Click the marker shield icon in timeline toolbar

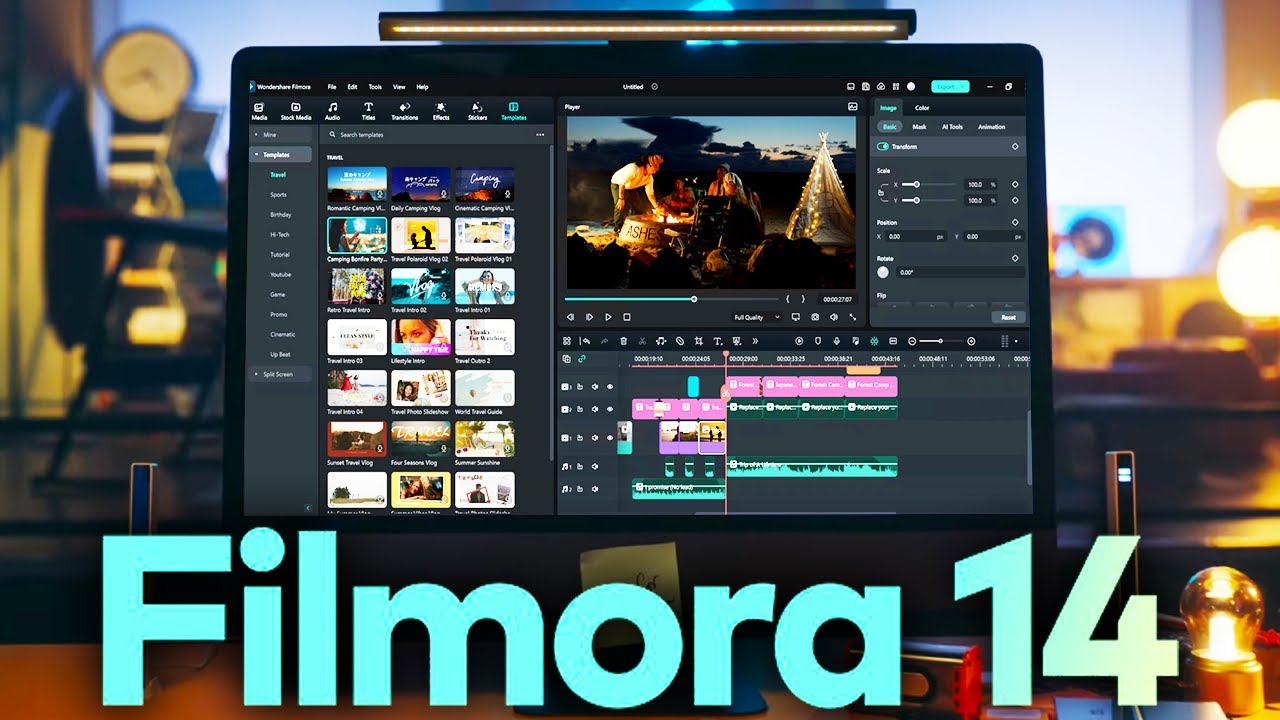coord(818,341)
